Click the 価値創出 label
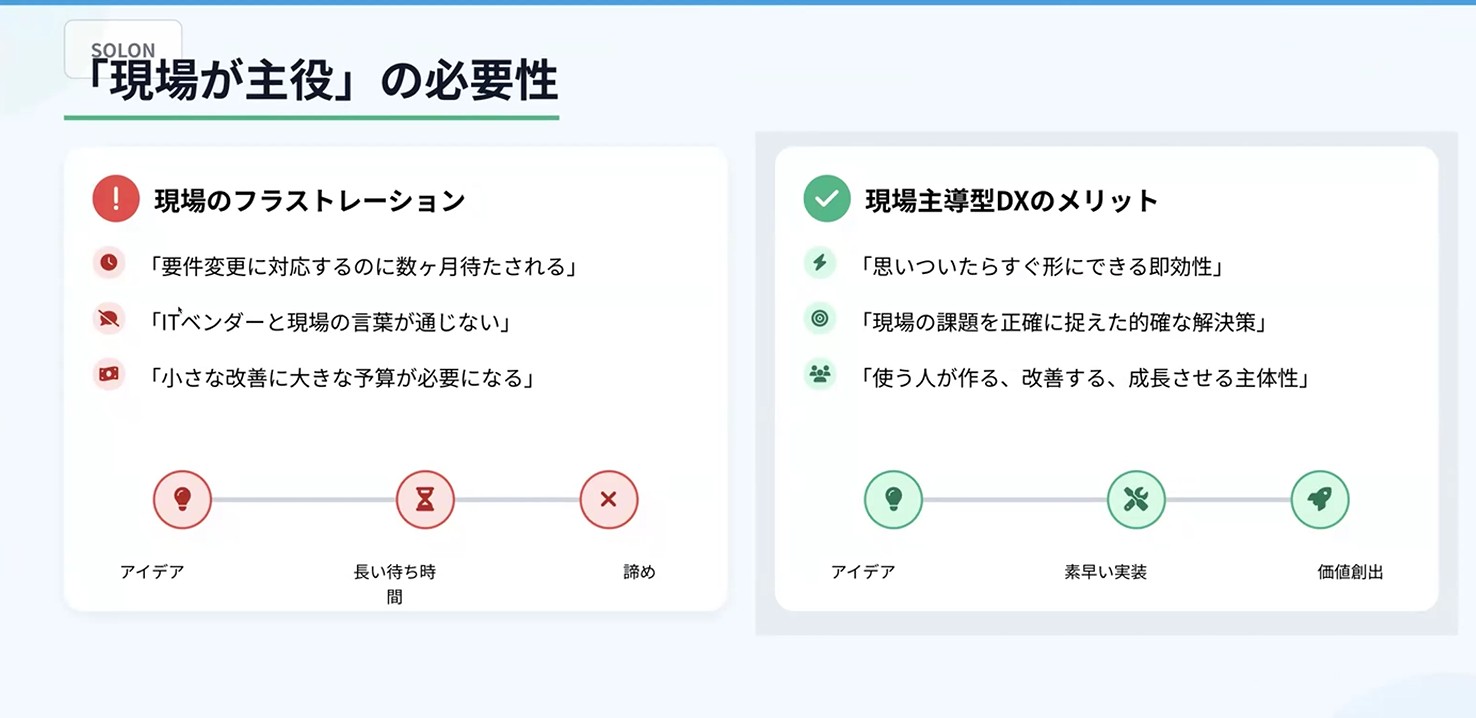The width and height of the screenshot is (1476, 718). coord(1351,573)
